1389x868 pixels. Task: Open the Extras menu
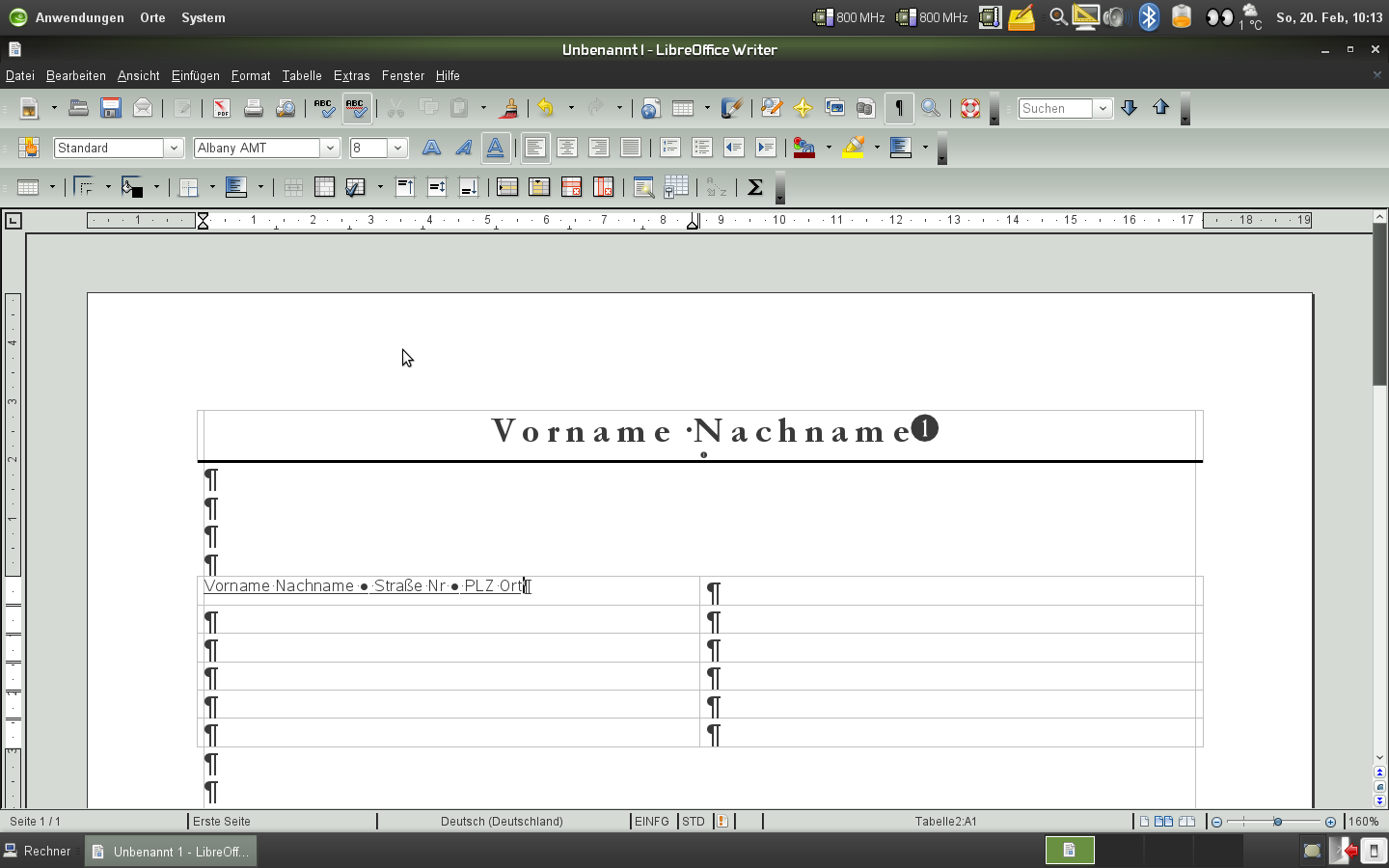(x=351, y=75)
